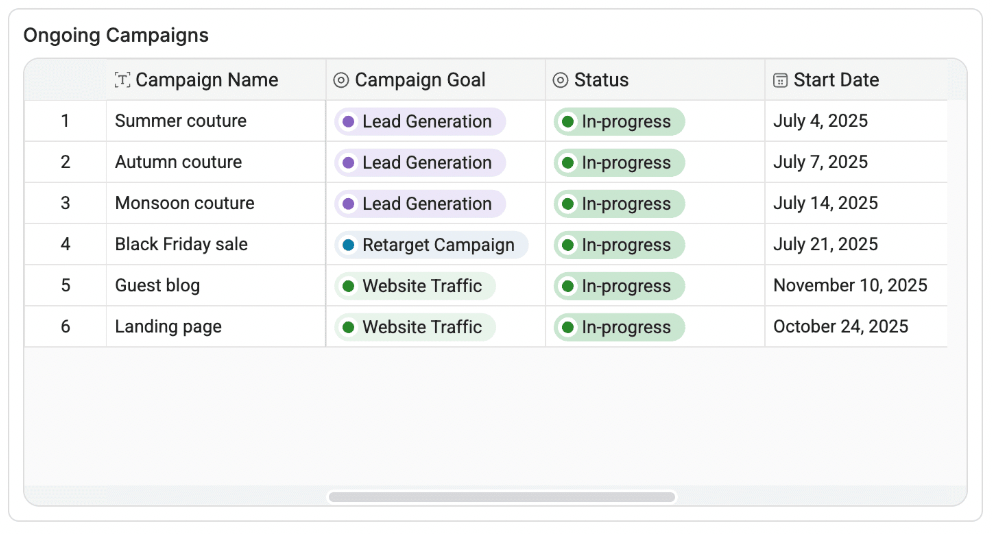The height and width of the screenshot is (534, 992).
Task: Click the purple dot on Summer couture goal
Action: (x=348, y=122)
